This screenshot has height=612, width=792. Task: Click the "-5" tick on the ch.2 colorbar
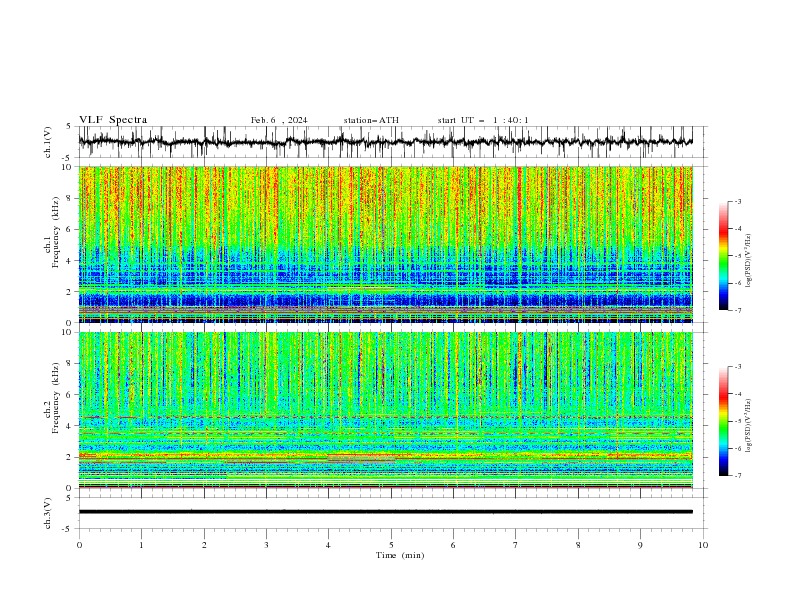click(x=737, y=421)
